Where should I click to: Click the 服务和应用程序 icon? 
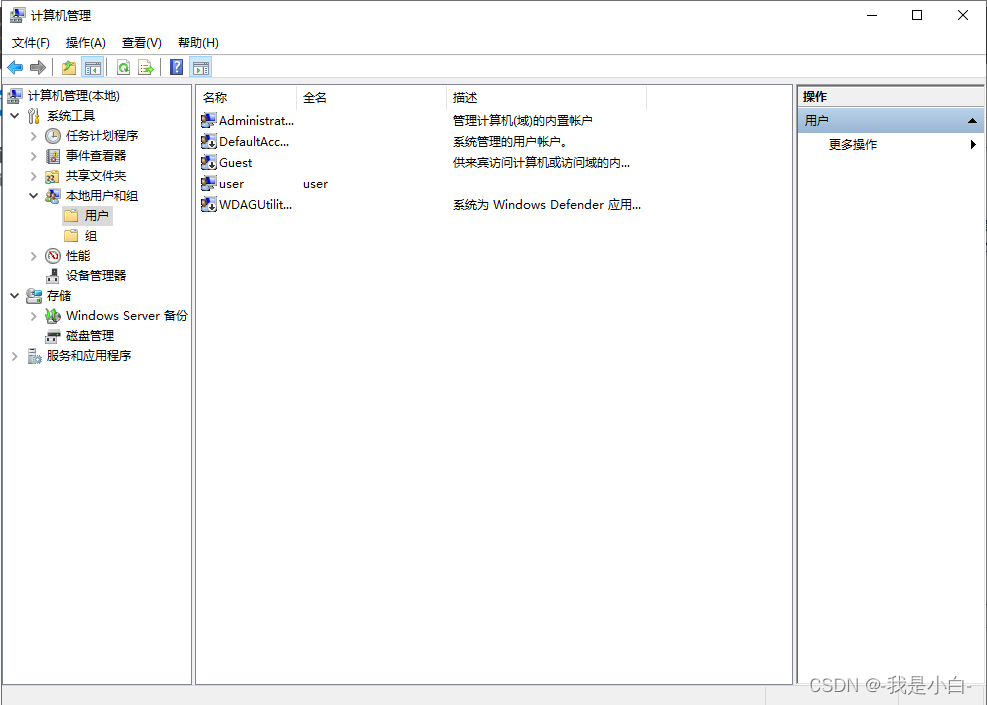34,356
